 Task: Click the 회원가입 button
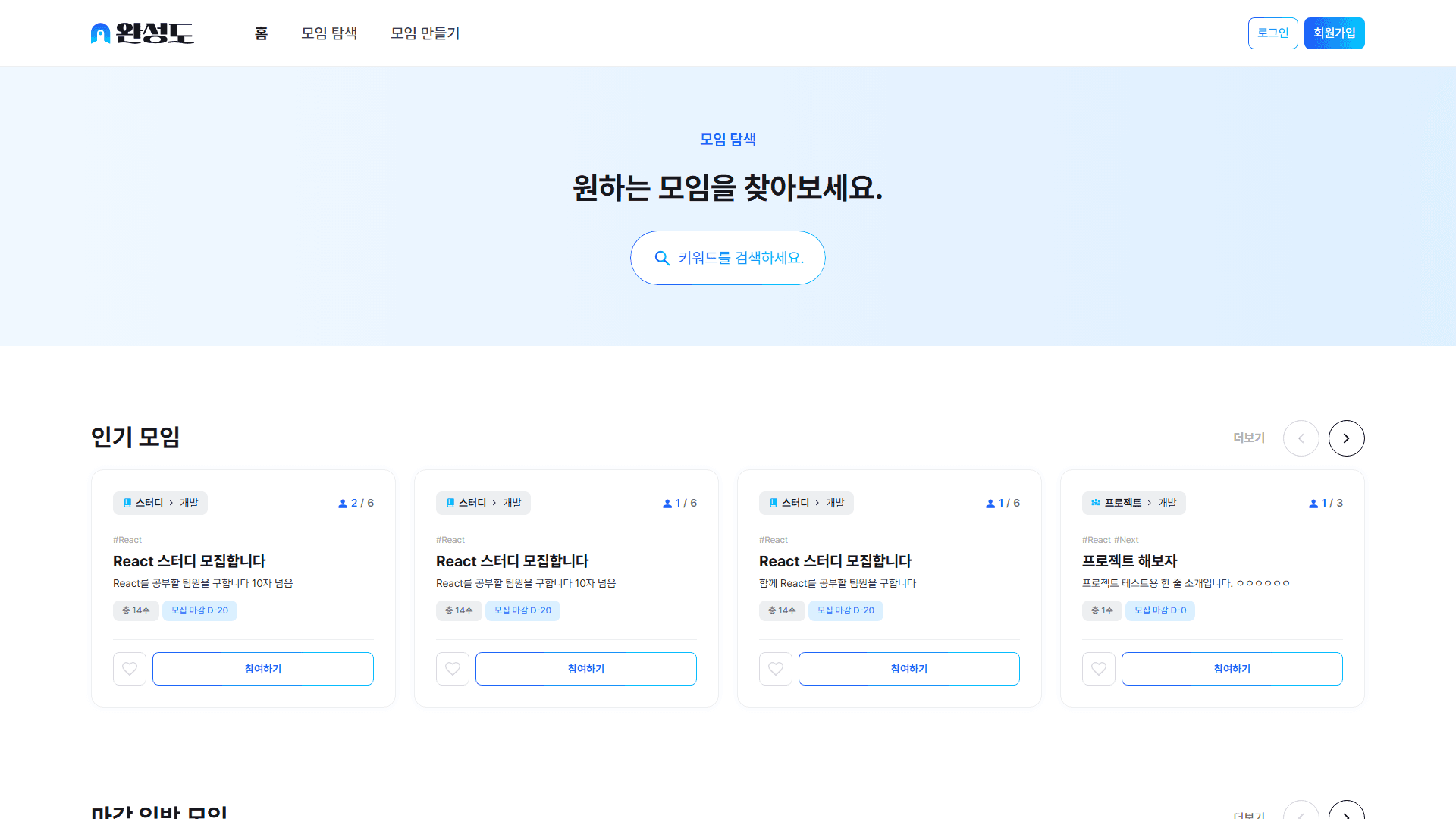tap(1334, 33)
